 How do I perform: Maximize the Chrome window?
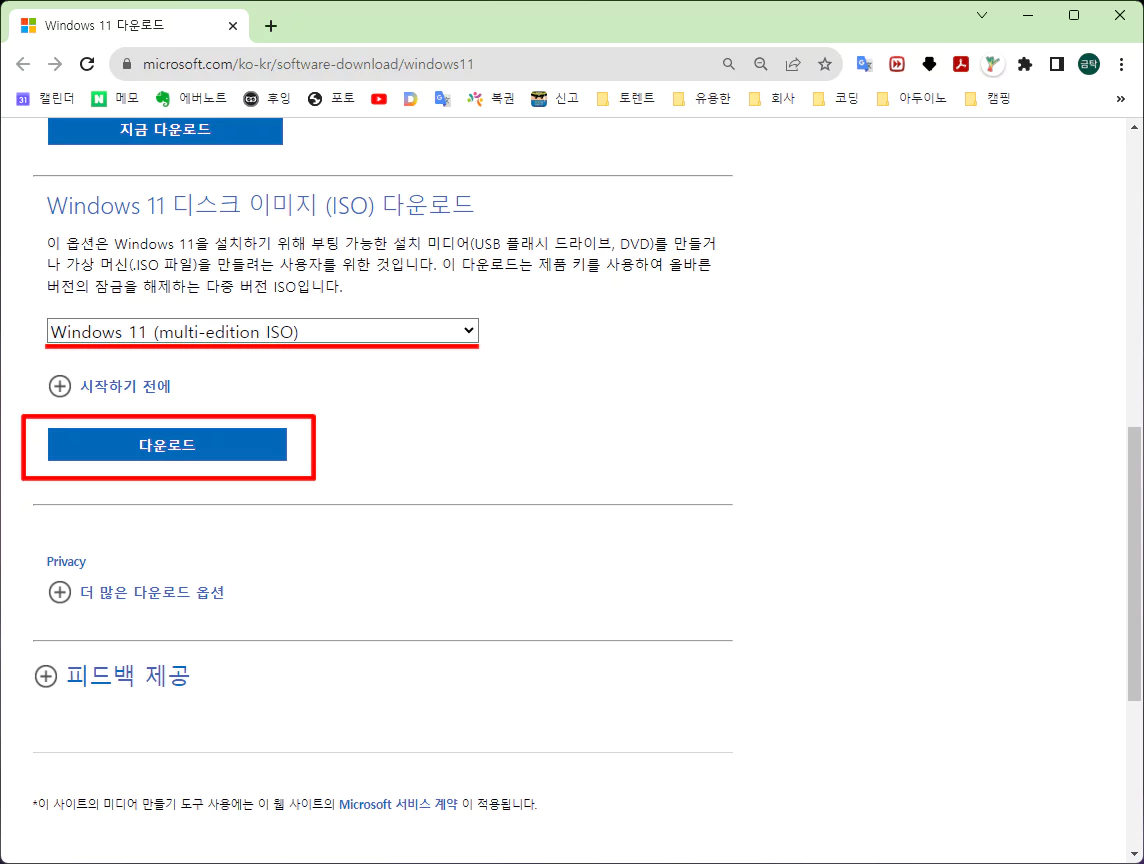[1074, 15]
